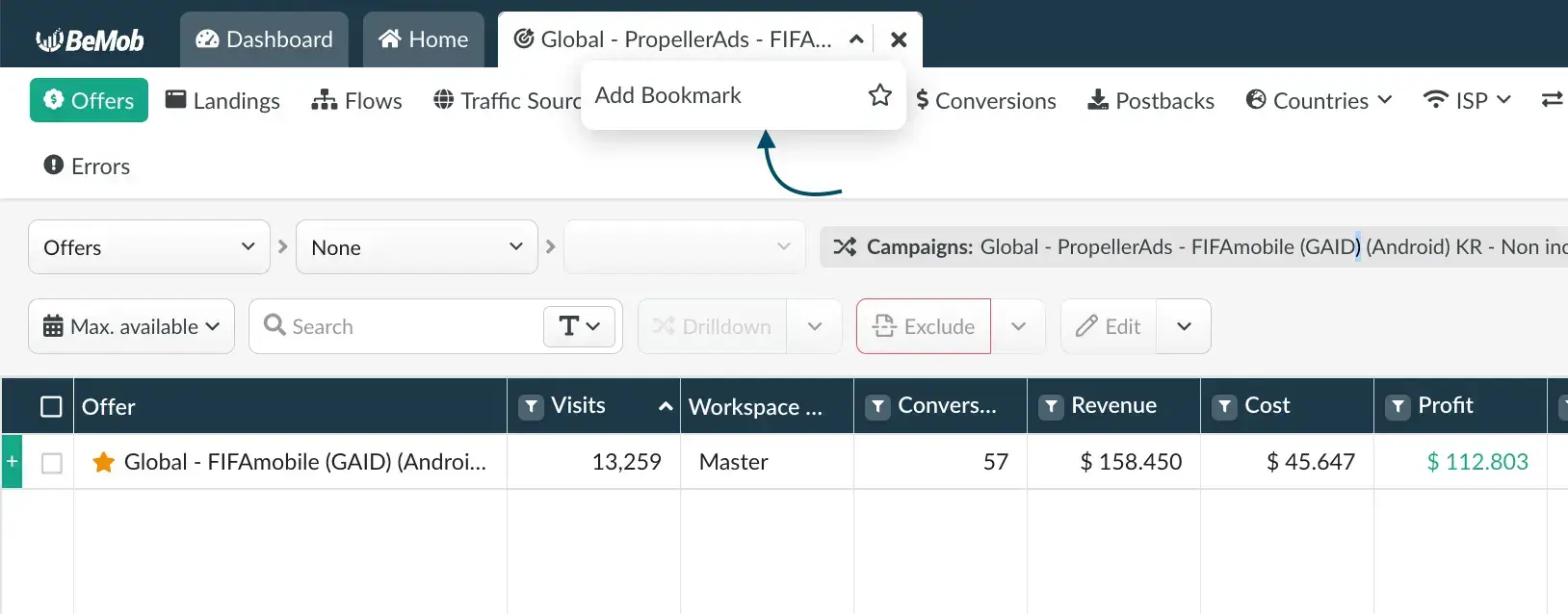
Task: Click the Revenue column filter icon
Action: (x=1051, y=407)
